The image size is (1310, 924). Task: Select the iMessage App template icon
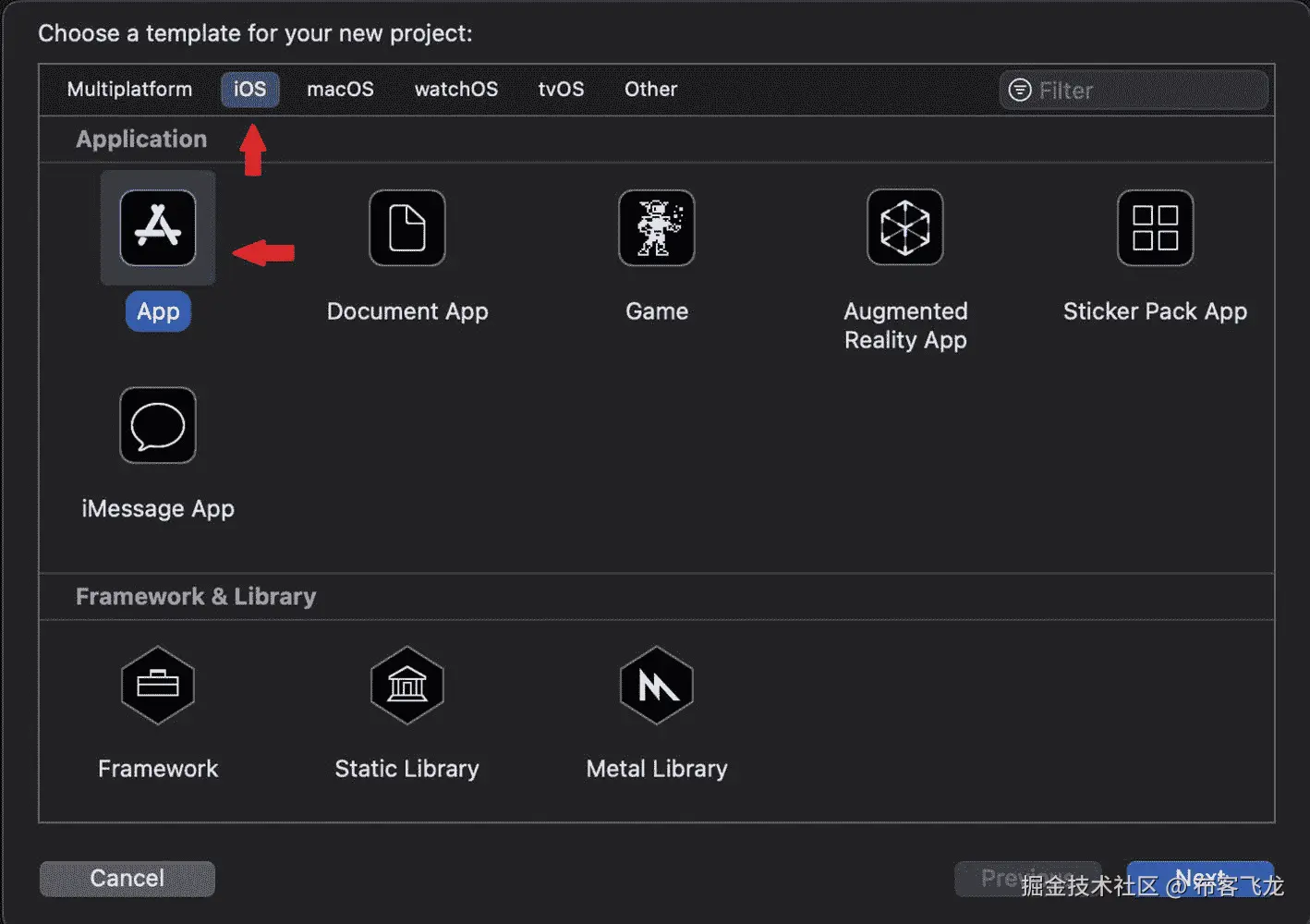pos(158,425)
